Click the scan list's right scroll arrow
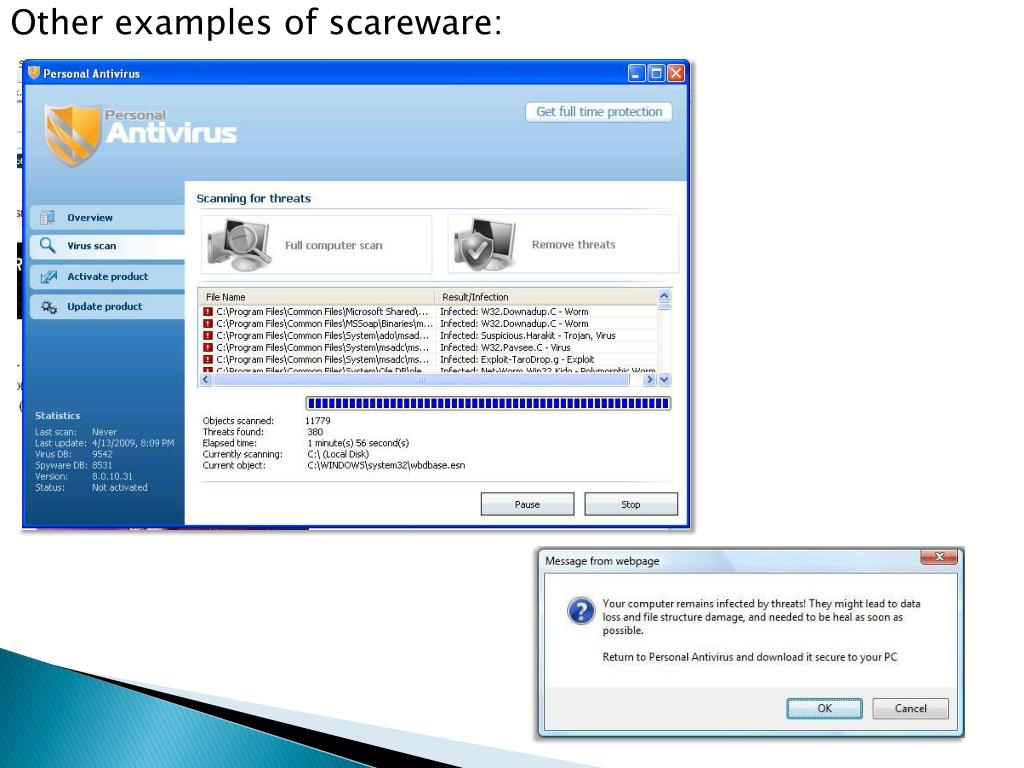Screen dimensions: 1024x768 click(x=649, y=379)
